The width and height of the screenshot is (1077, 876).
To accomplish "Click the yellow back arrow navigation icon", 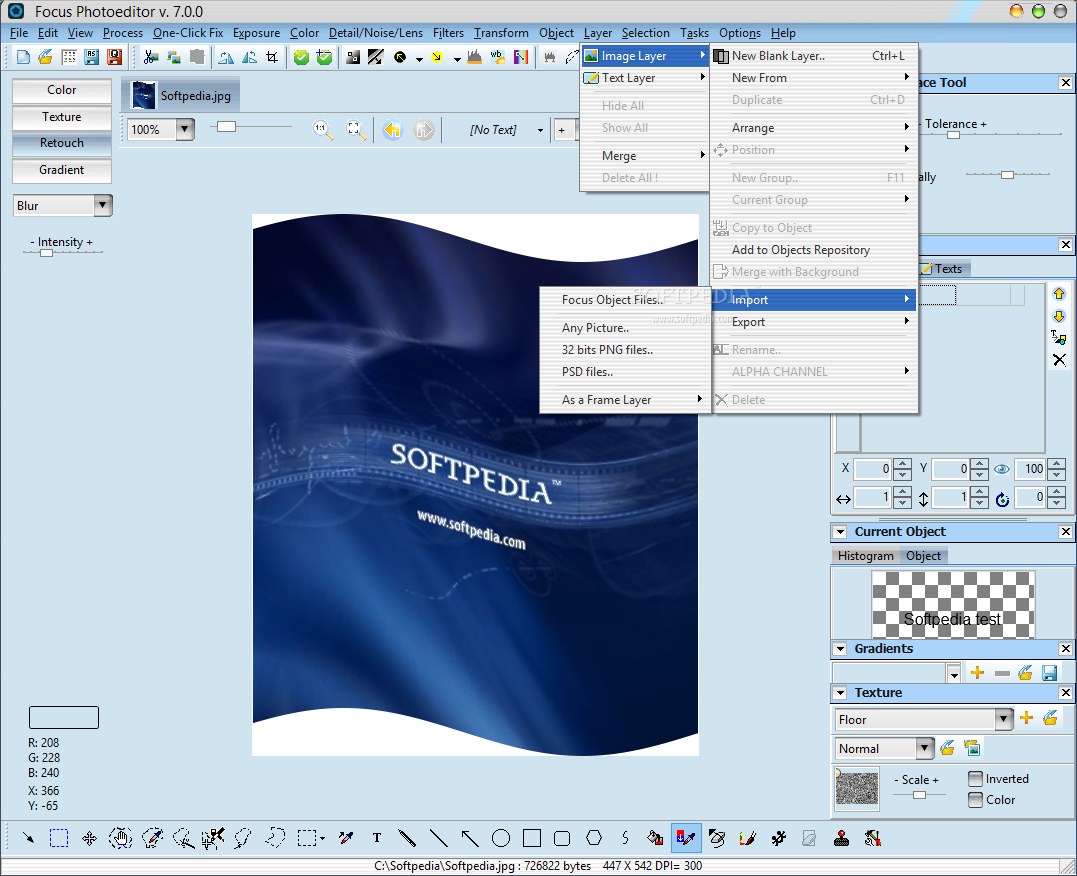I will pyautogui.click(x=392, y=129).
